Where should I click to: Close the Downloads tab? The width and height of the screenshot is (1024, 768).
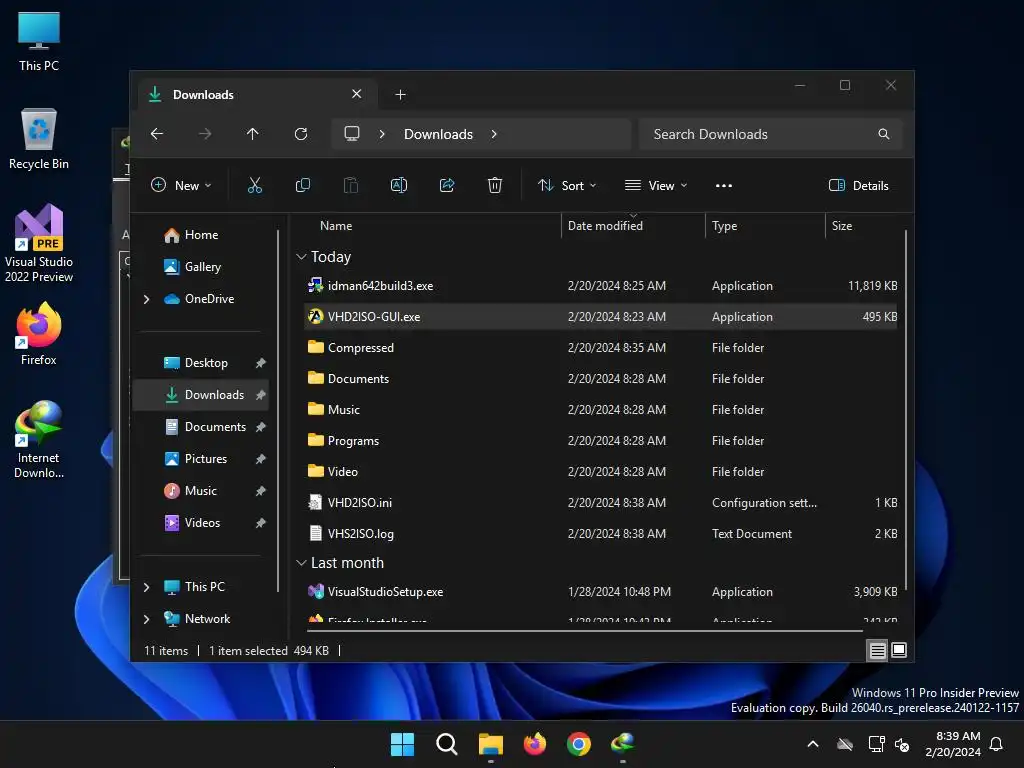point(357,94)
